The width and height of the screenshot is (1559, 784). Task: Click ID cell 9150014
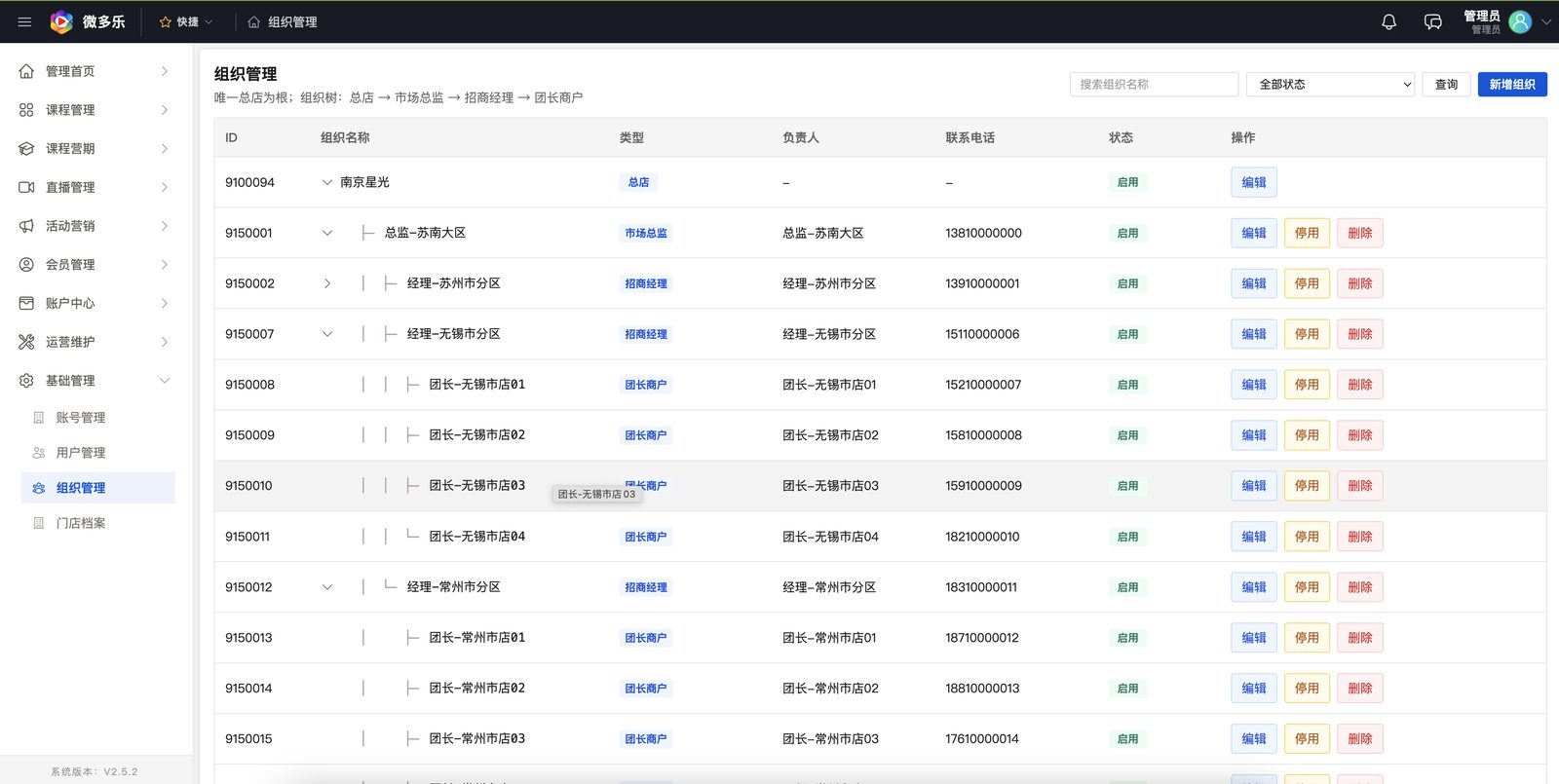point(248,689)
